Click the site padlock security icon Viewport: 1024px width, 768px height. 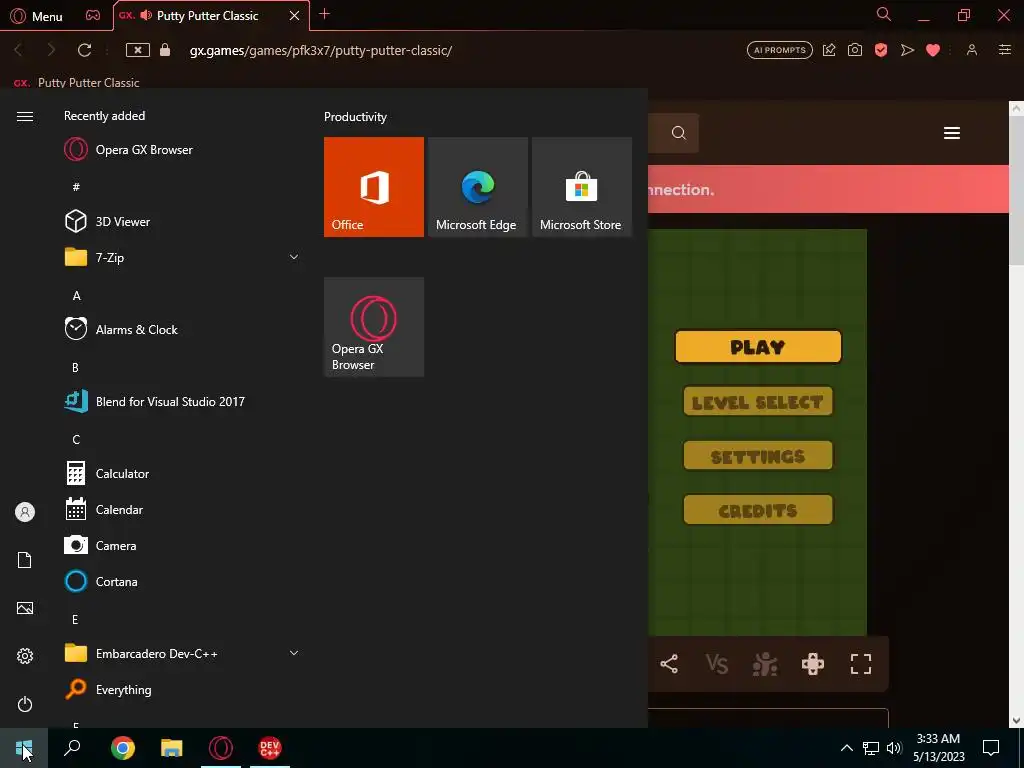point(165,50)
